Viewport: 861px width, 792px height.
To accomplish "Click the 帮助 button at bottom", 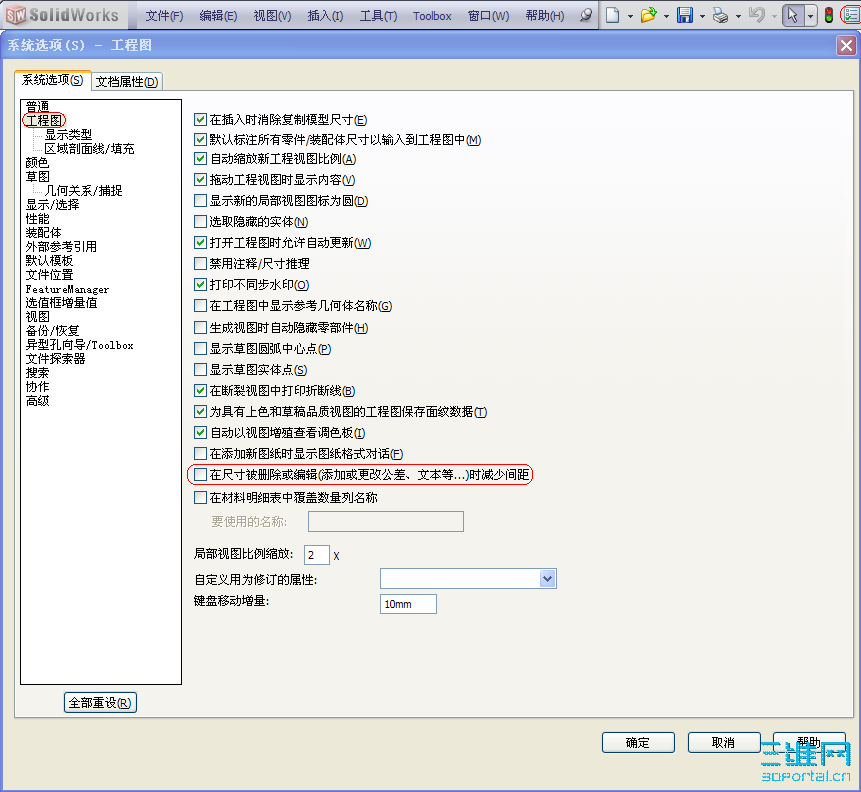I will pyautogui.click(x=809, y=743).
